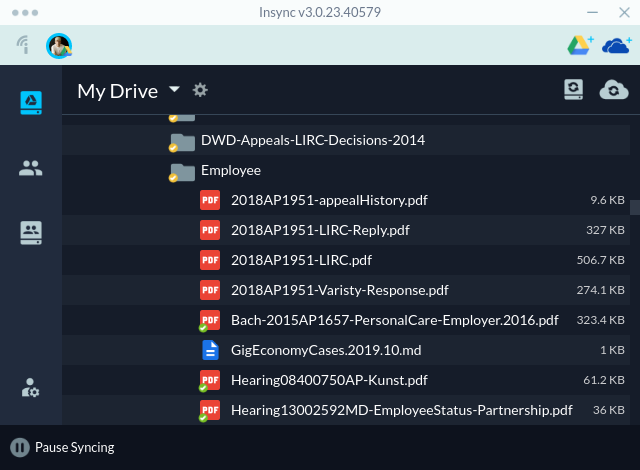The width and height of the screenshot is (640, 470).
Task: Select 2018AP1951-appealHistory.pdf file name
Action: pyautogui.click(x=329, y=200)
